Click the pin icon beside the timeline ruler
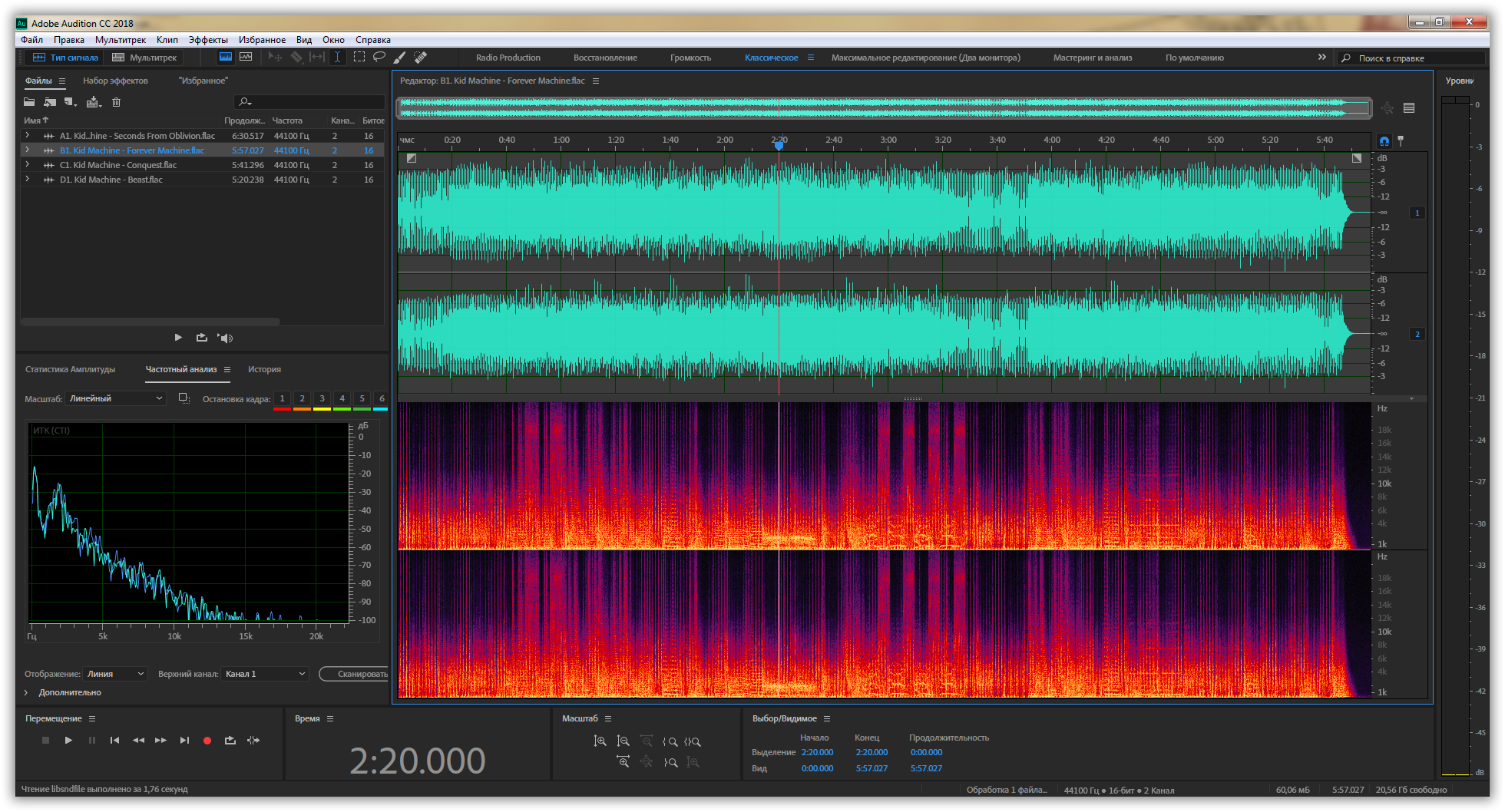This screenshot has height=812, width=1505. pos(1401,141)
